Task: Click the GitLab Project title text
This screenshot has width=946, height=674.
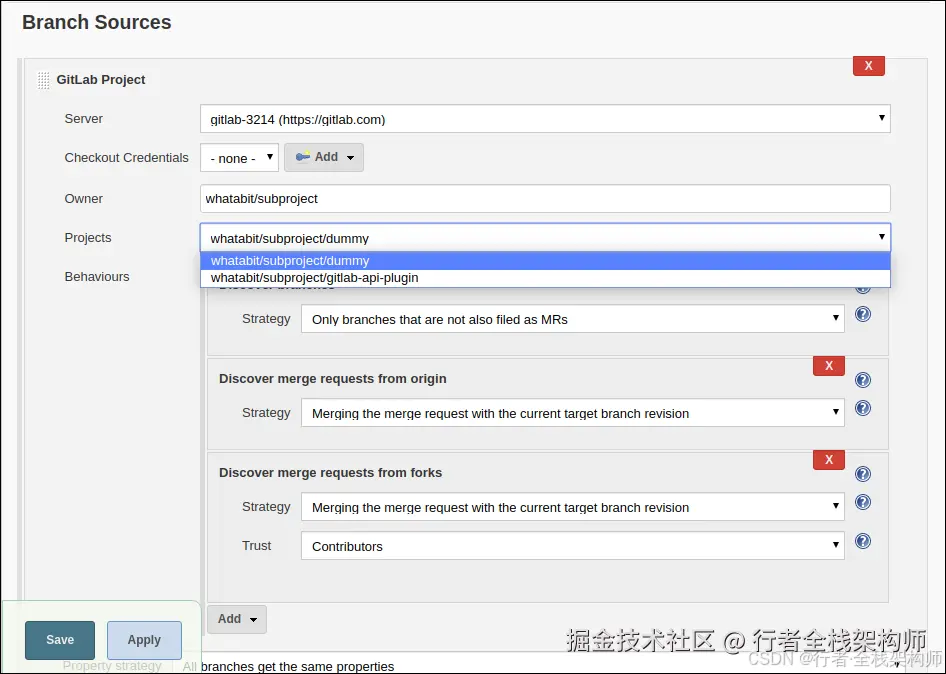Action: [101, 80]
